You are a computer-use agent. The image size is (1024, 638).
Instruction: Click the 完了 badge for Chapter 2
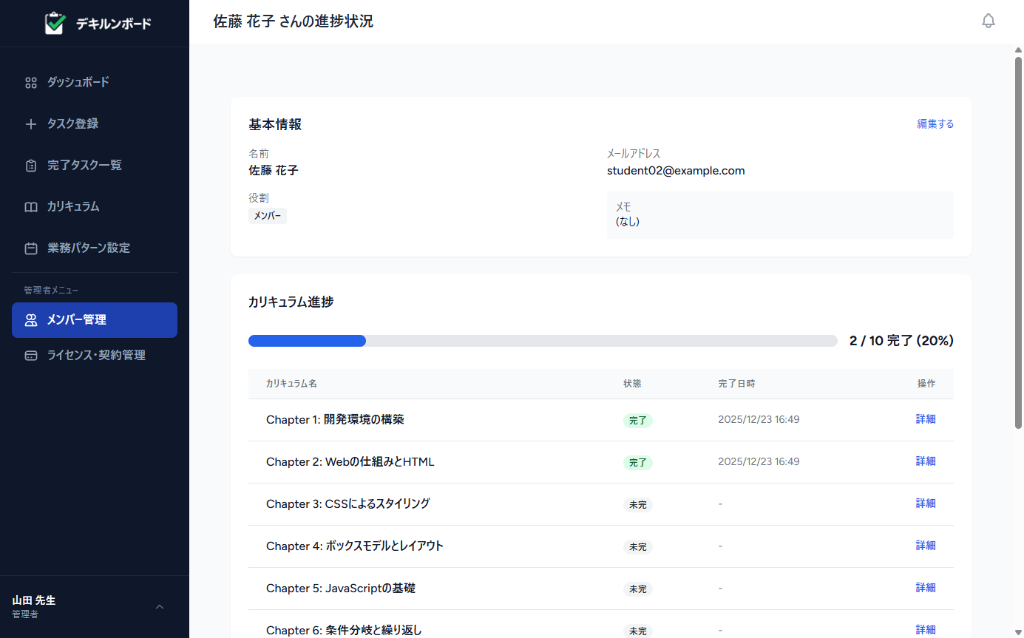coord(637,463)
